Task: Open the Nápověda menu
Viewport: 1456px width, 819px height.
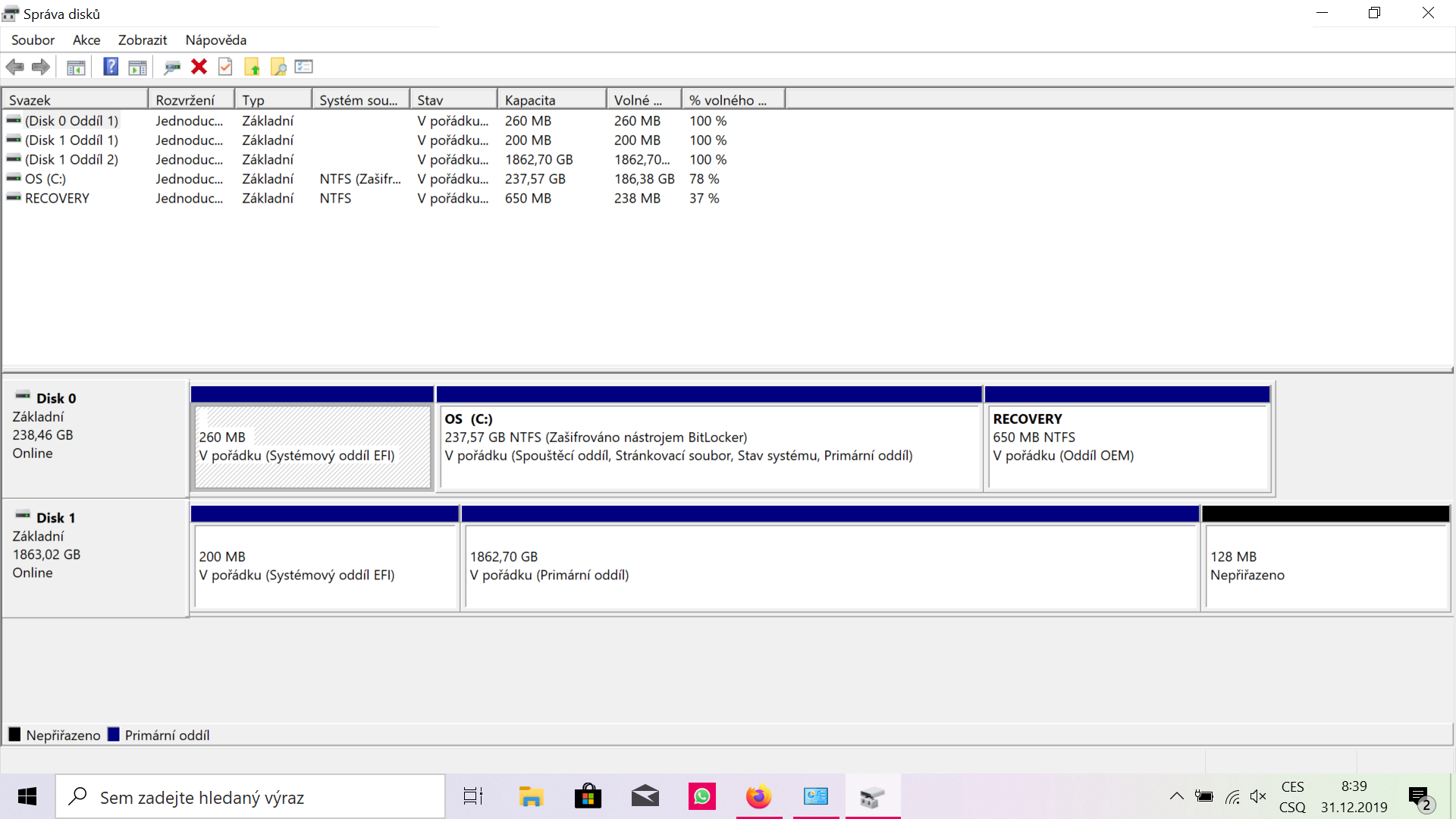Action: pos(215,40)
